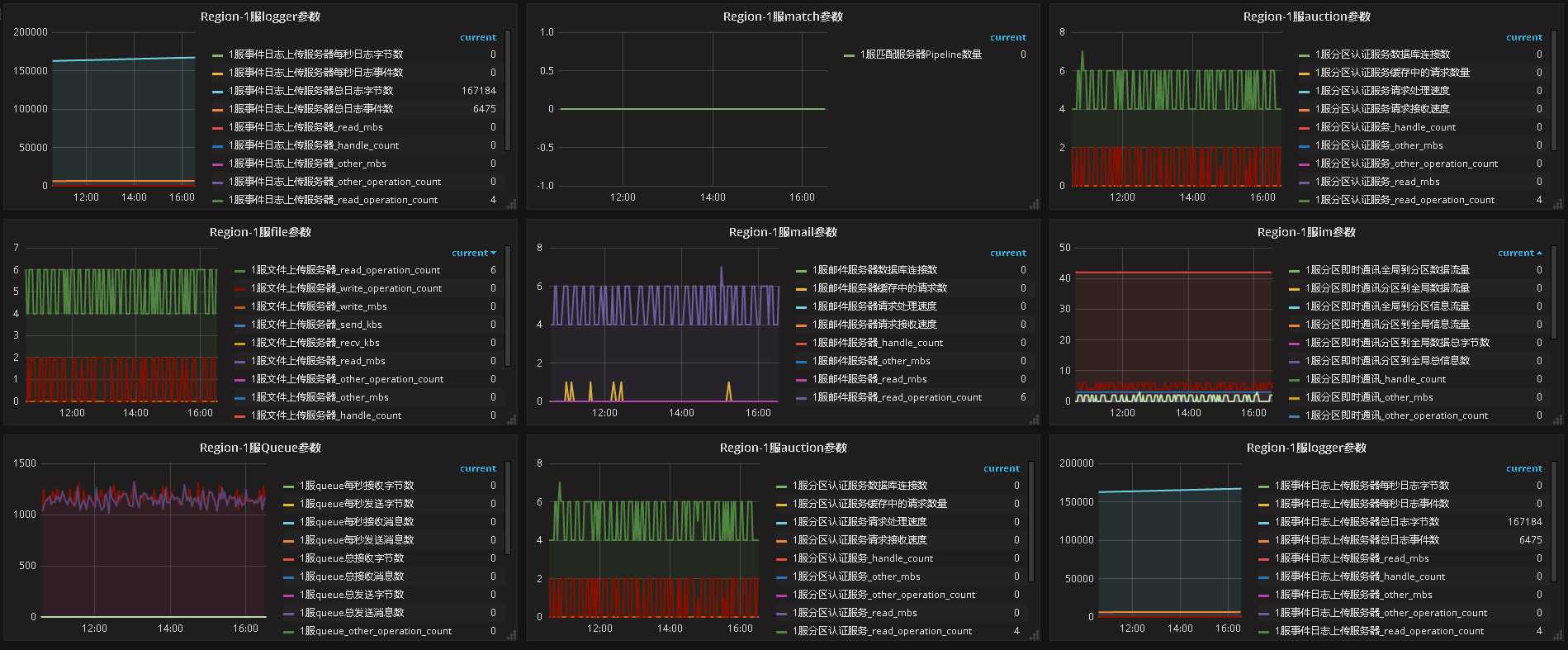Click legend label 1服分区即时通讯_other_operation_count

[1396, 415]
